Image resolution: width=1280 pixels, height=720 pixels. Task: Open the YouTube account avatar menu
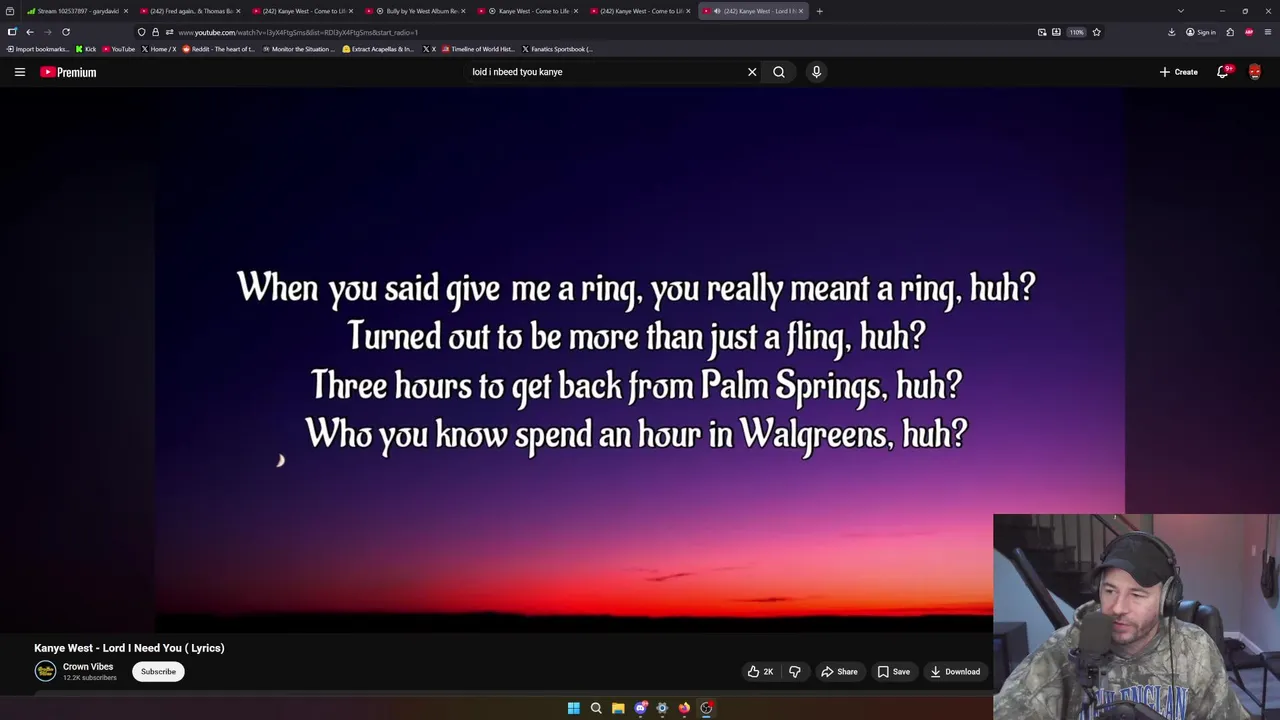pos(1255,72)
